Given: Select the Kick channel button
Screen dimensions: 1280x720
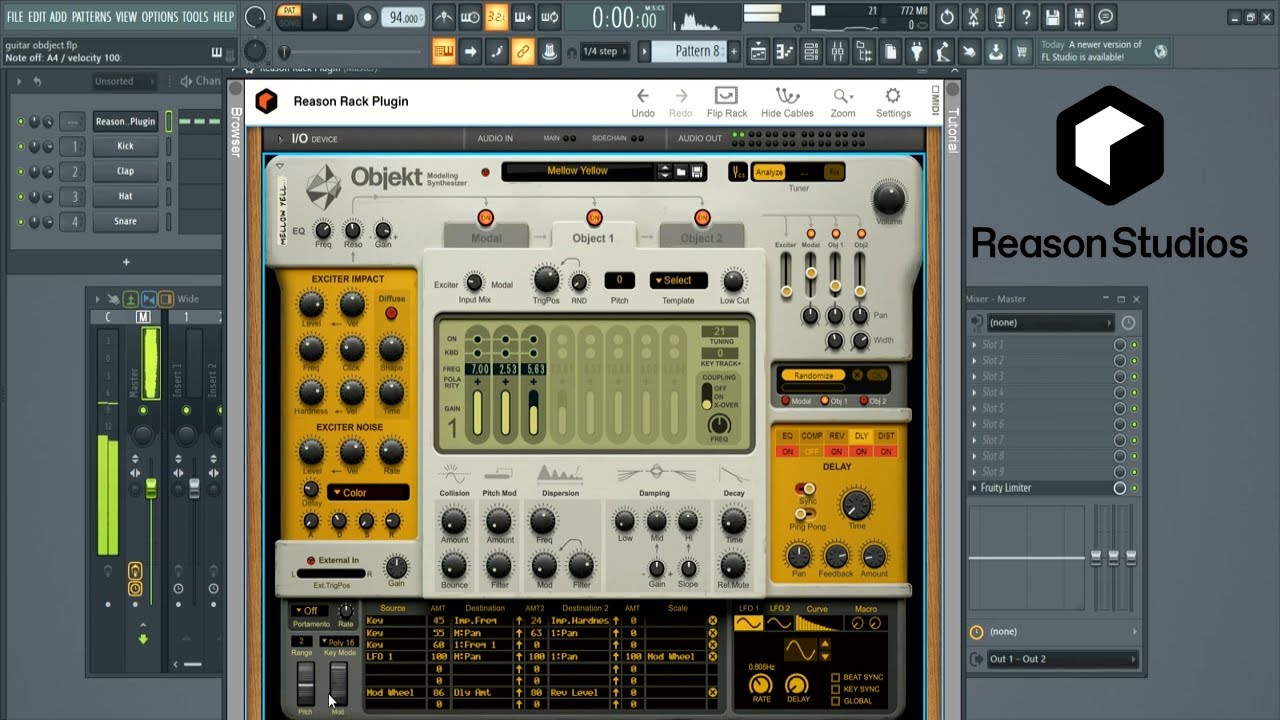Looking at the screenshot, I should click(125, 146).
